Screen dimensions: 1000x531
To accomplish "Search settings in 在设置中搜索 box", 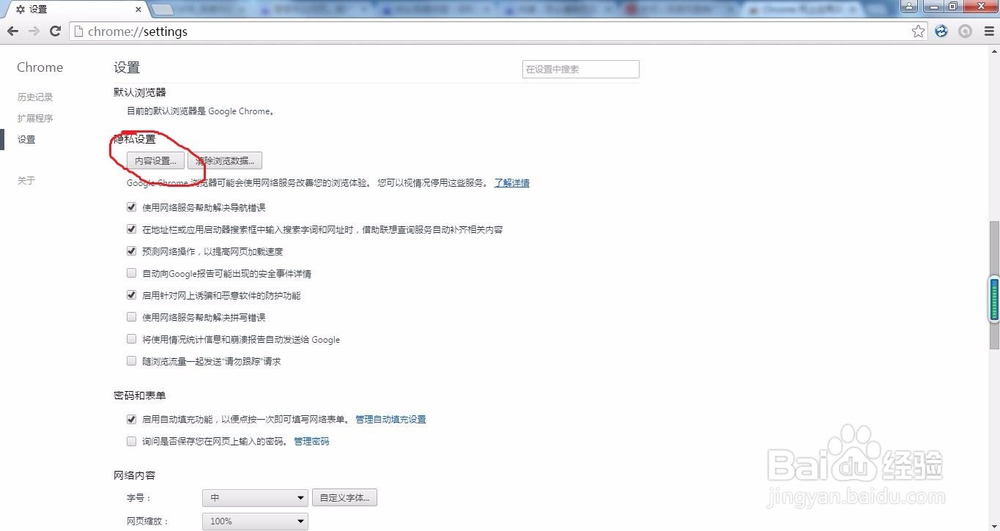I will pyautogui.click(x=580, y=69).
